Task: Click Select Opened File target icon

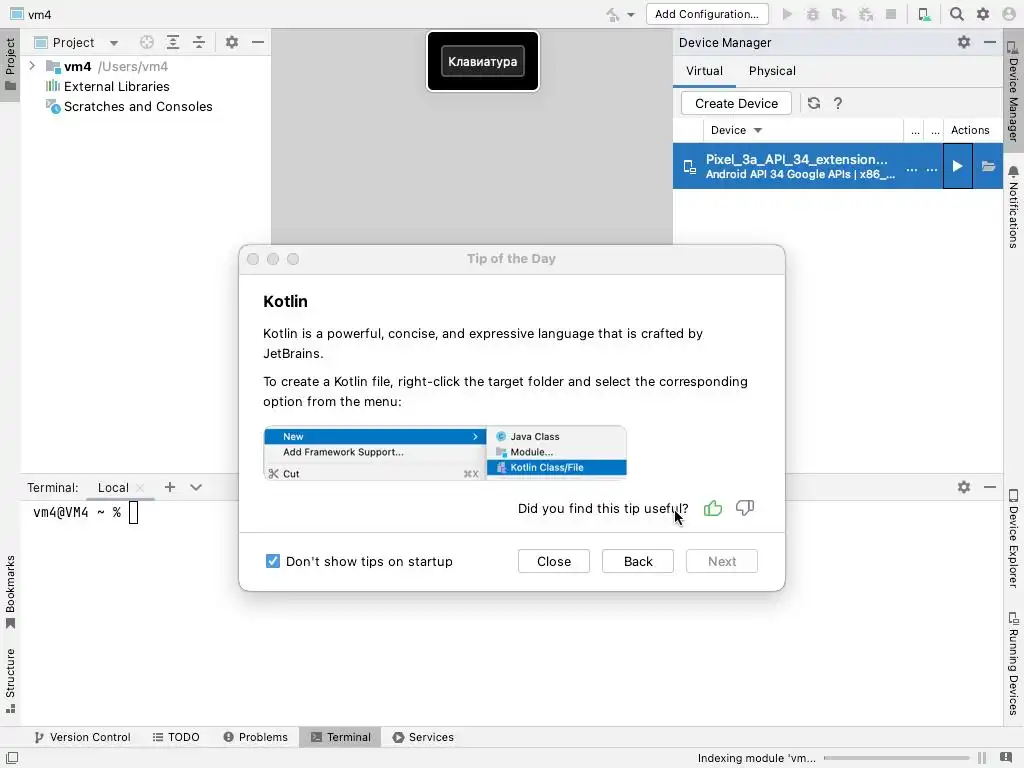Action: tap(147, 42)
